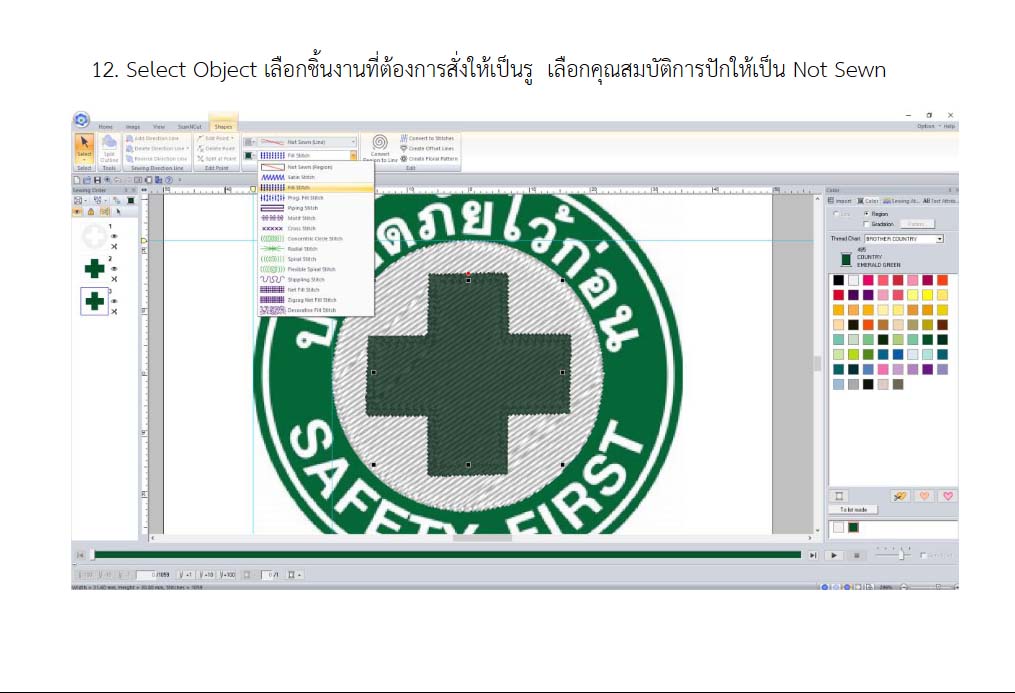Click Delete Point
Image resolution: width=1015 pixels, height=693 pixels.
click(216, 148)
